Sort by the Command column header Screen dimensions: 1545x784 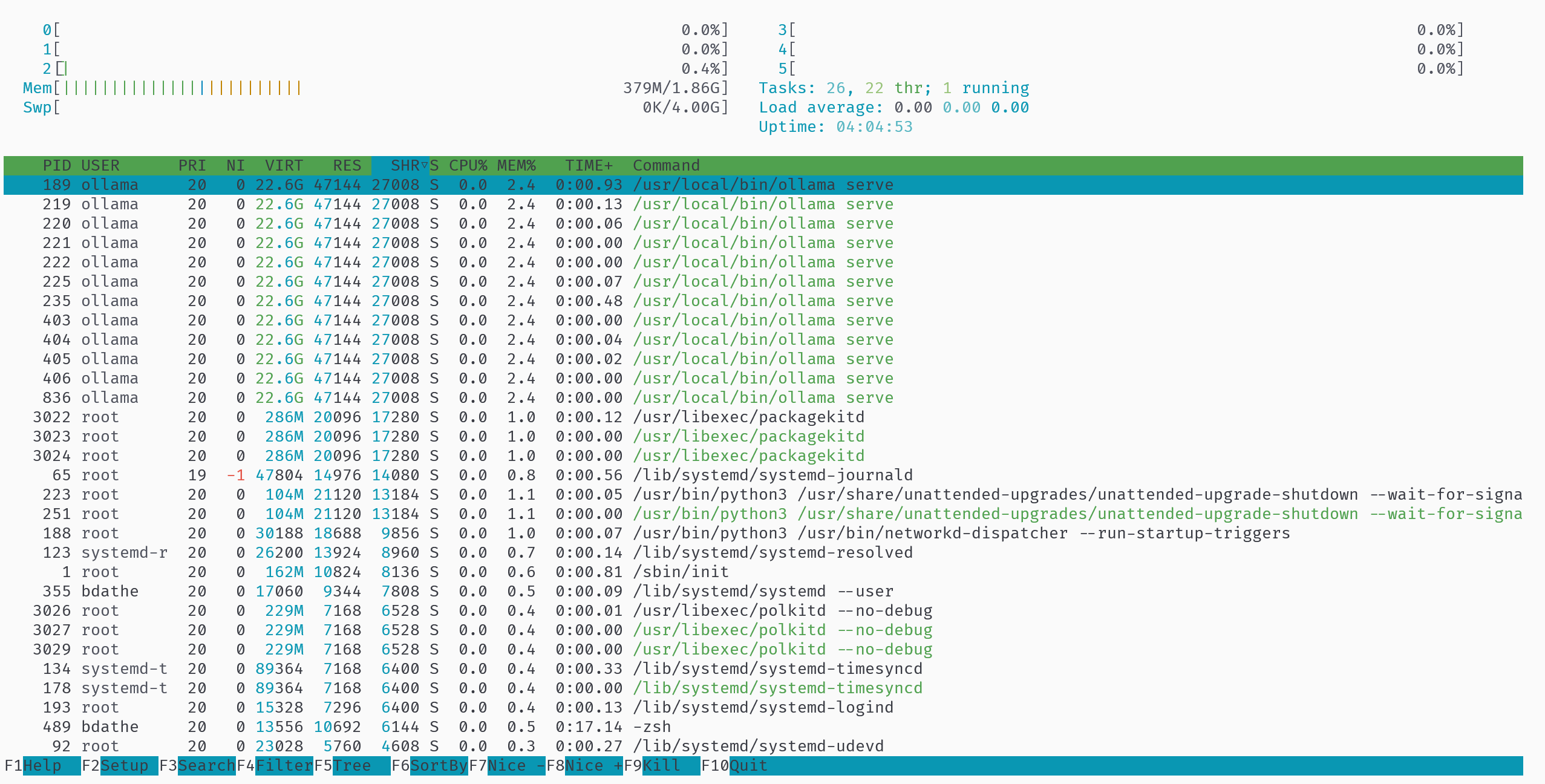point(667,165)
